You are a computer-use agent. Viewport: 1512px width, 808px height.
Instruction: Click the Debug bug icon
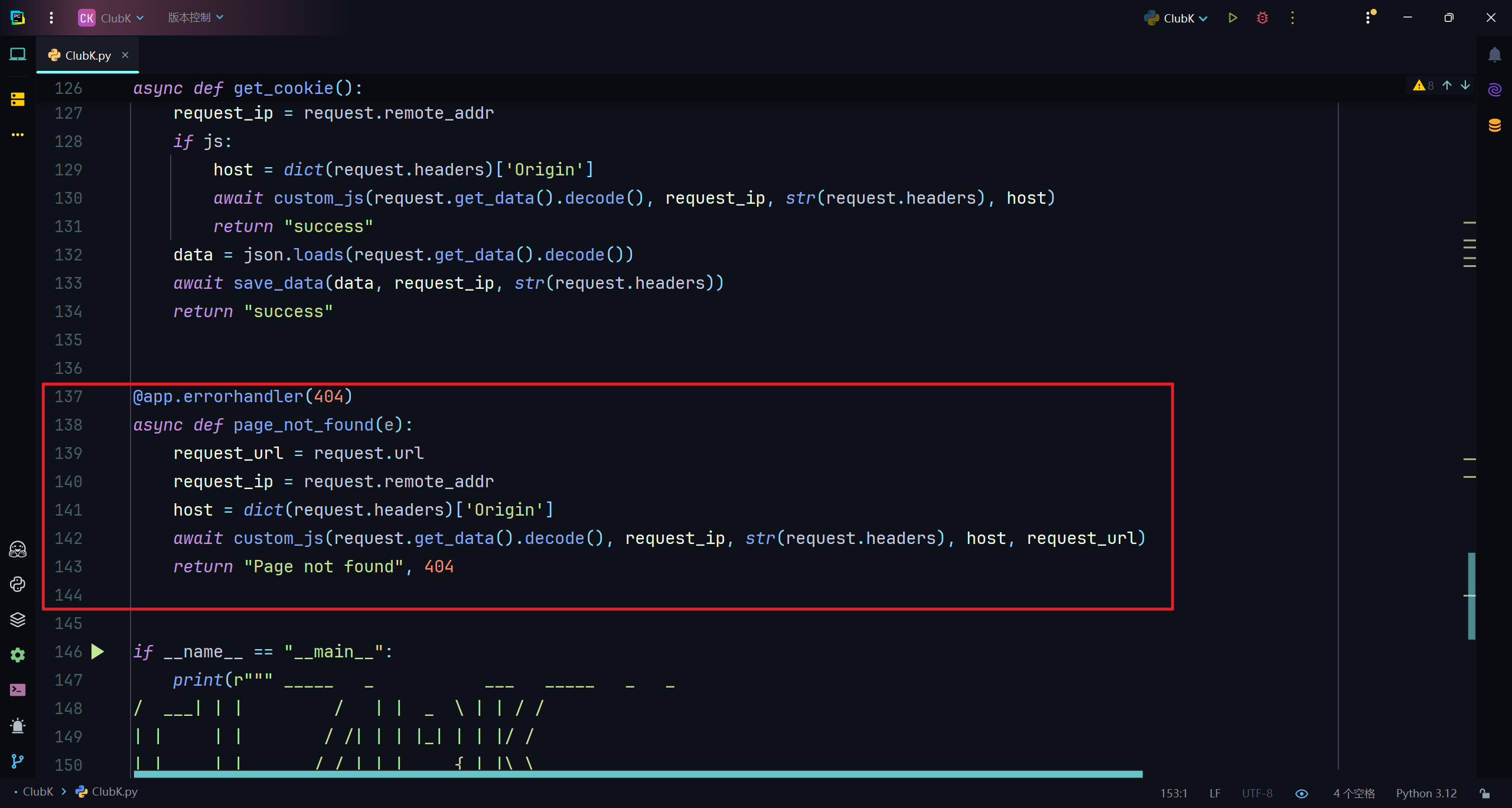(x=1262, y=18)
